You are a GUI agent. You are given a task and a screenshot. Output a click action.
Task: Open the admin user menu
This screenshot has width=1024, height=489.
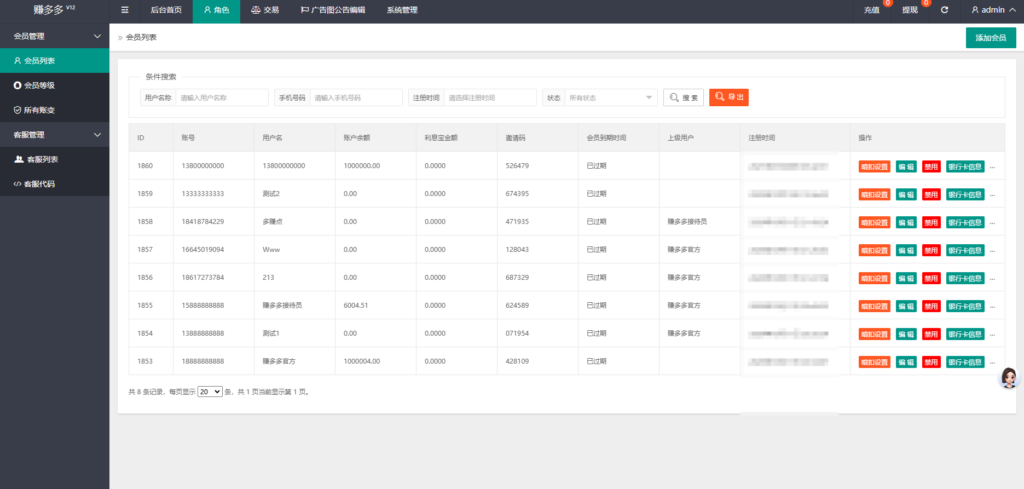[x=994, y=10]
